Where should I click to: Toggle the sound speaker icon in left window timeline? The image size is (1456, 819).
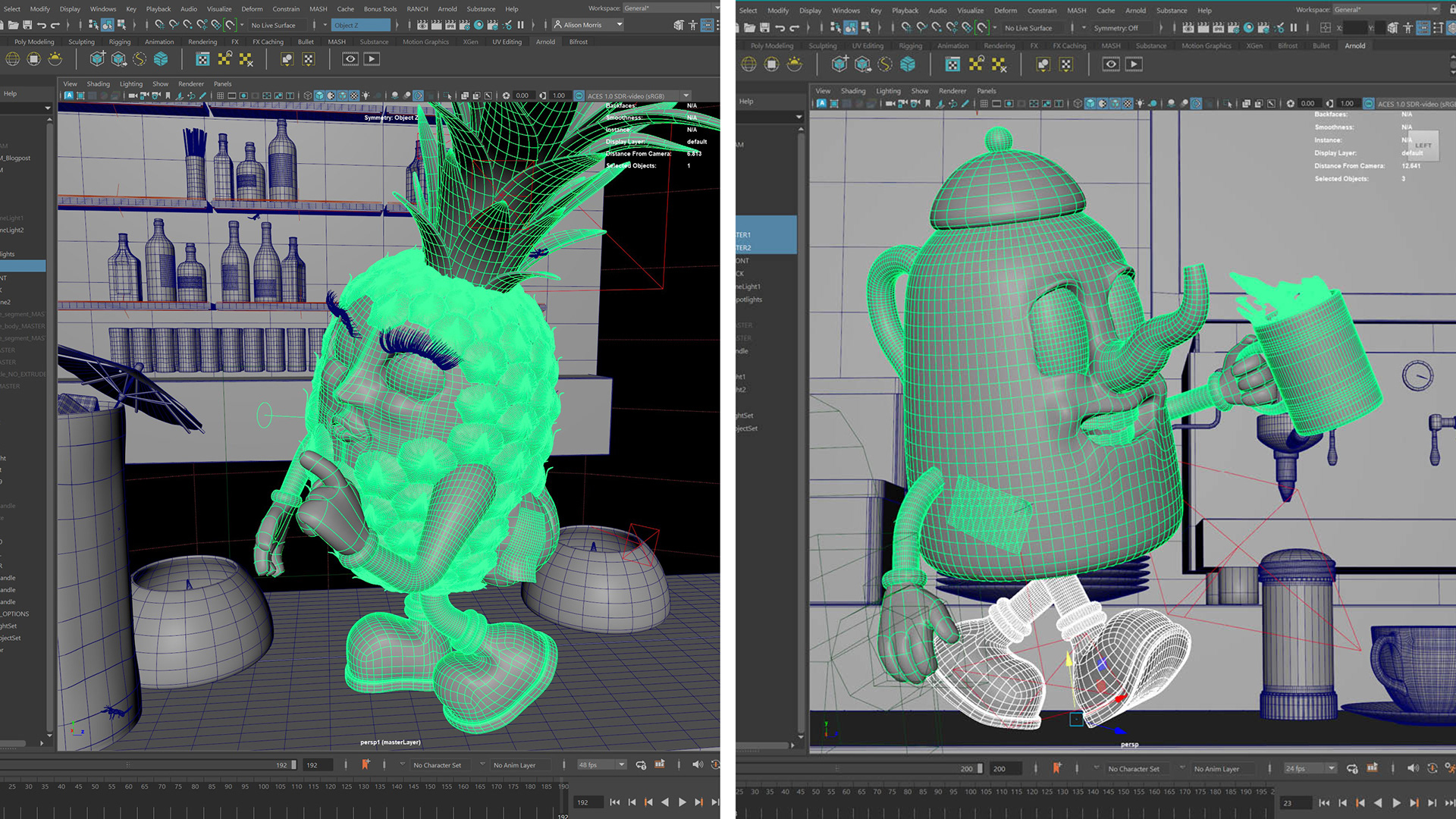point(697,764)
